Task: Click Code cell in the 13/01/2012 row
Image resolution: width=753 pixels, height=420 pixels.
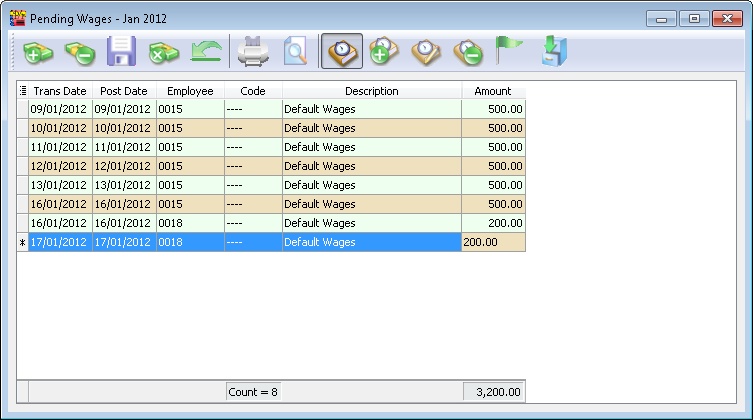Action: pos(253,185)
